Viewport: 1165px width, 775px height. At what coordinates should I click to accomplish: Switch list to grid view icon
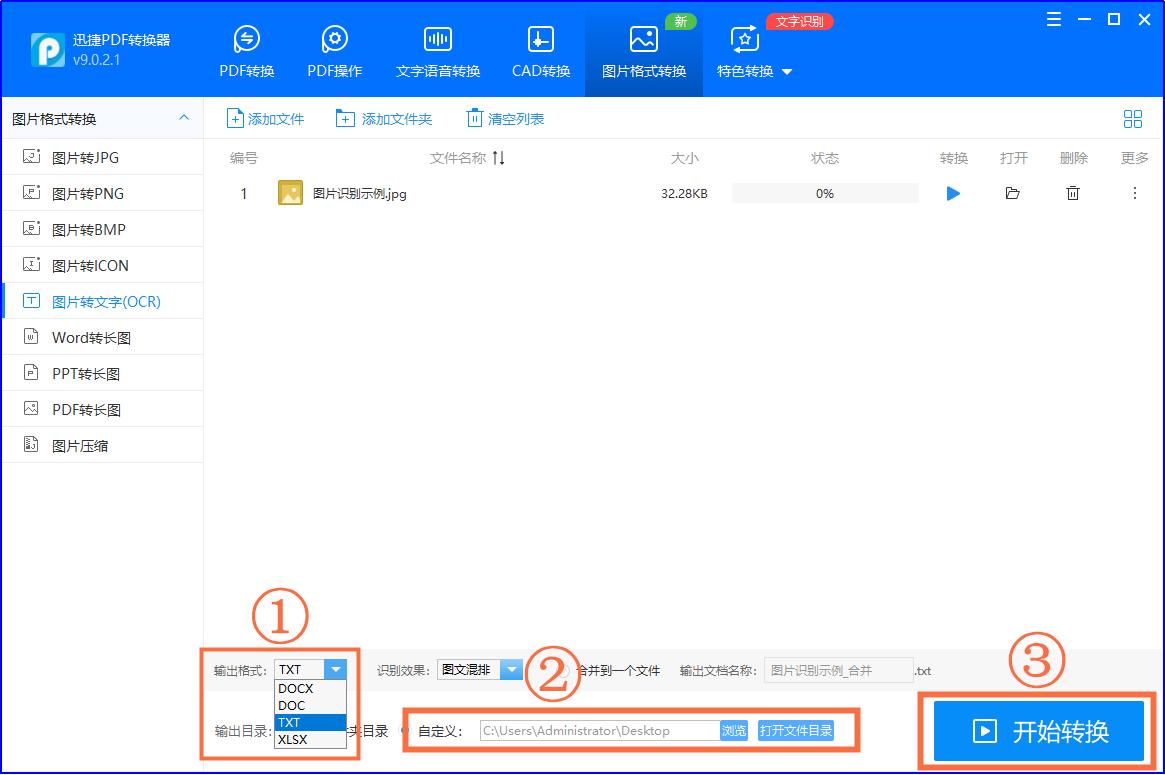(x=1132, y=119)
